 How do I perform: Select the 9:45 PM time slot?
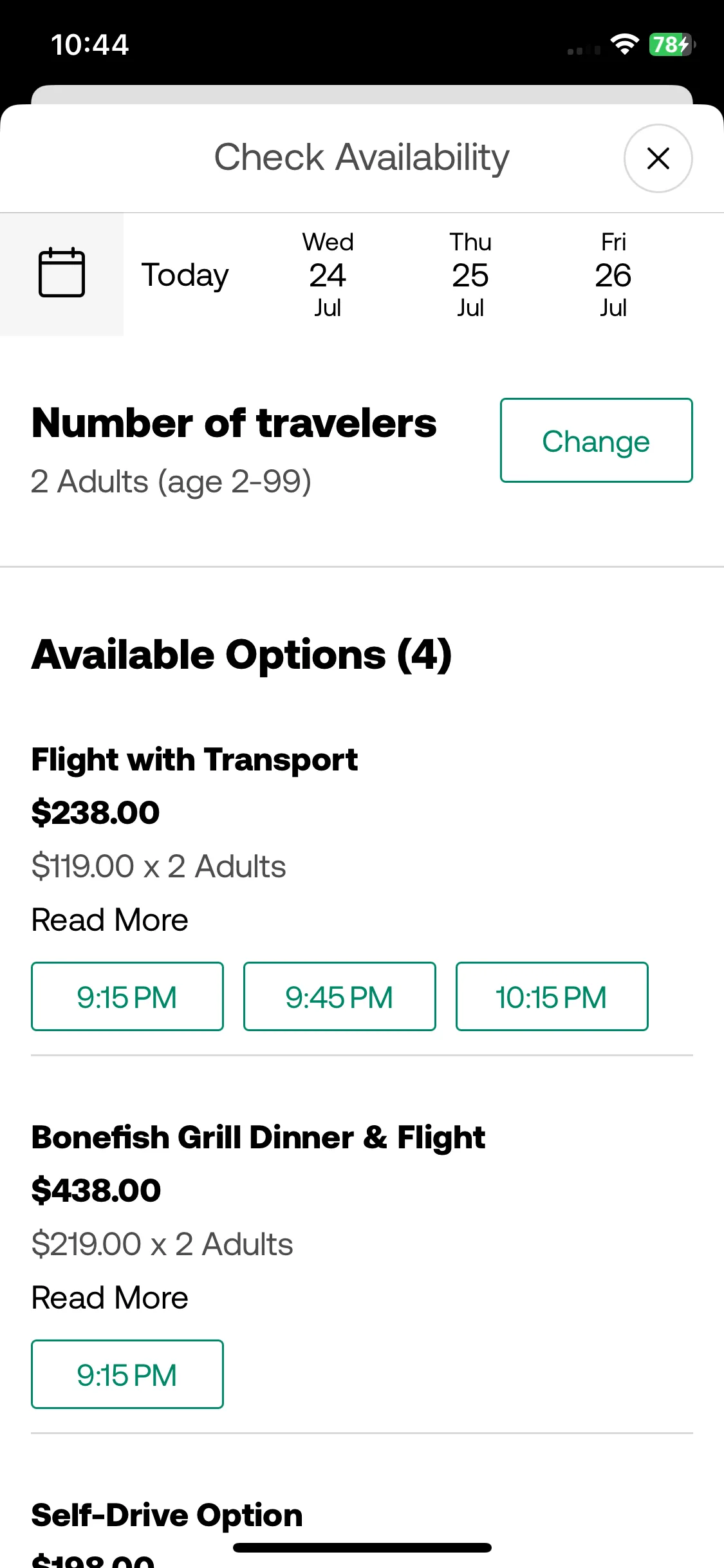(x=340, y=996)
